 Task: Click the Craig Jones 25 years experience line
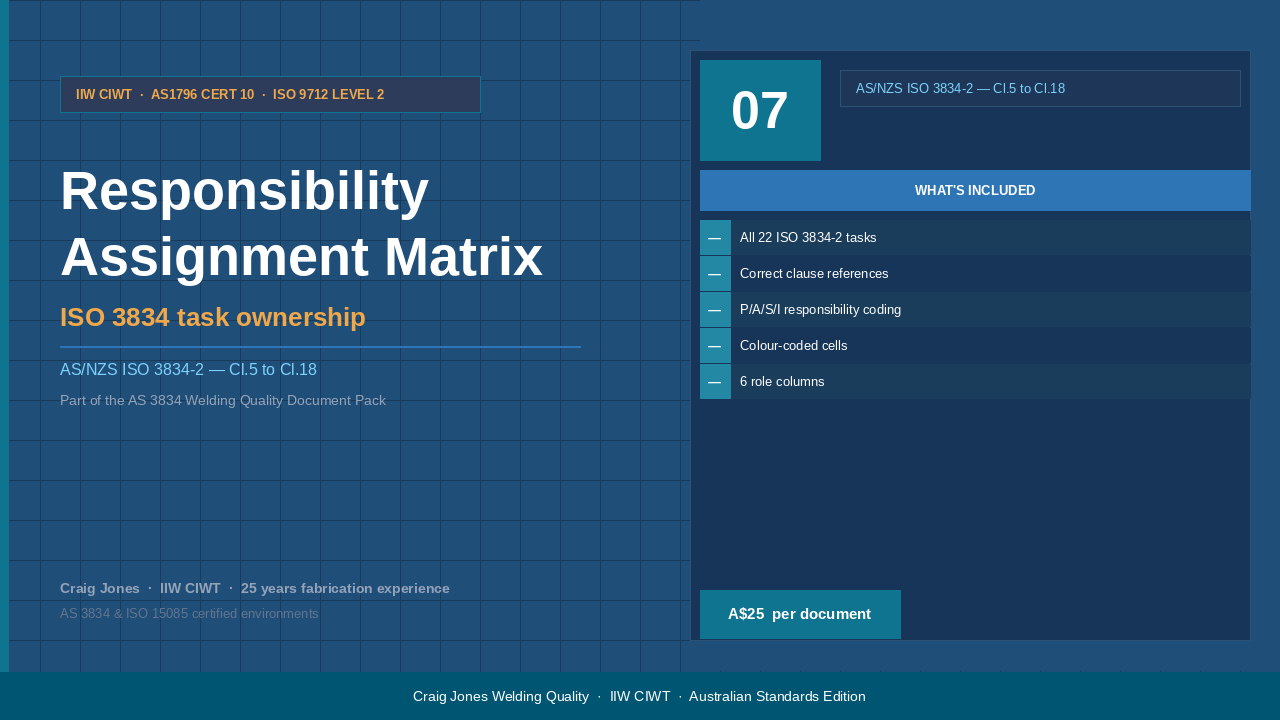pyautogui.click(x=255, y=588)
